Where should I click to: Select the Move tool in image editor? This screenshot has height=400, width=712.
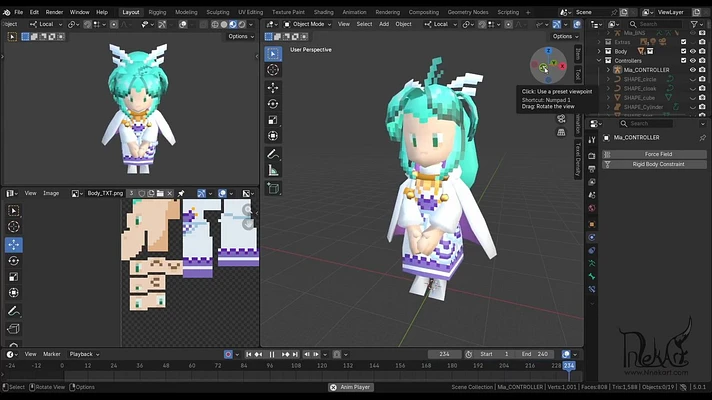pyautogui.click(x=14, y=245)
